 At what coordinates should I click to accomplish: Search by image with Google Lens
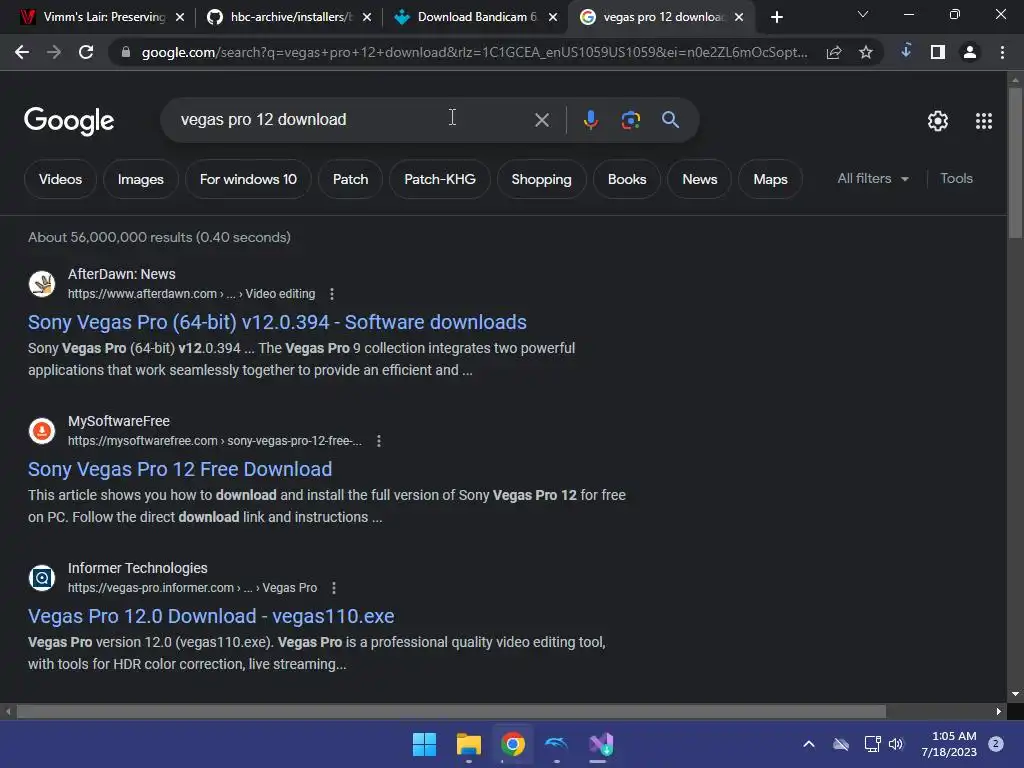(x=630, y=120)
